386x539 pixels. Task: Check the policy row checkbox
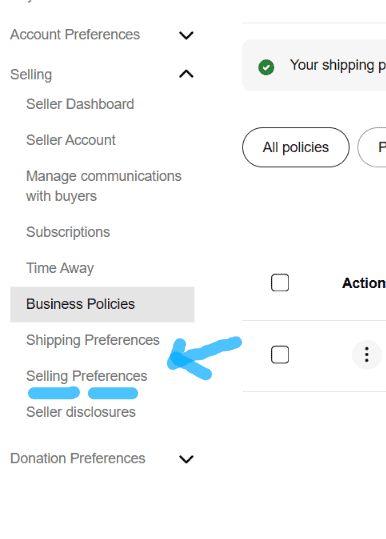[280, 354]
